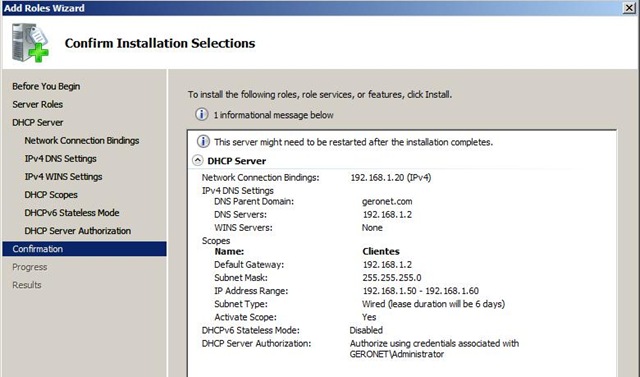
Task: Click binding value 192.168.1.20 (IPv4)
Action: [x=391, y=177]
